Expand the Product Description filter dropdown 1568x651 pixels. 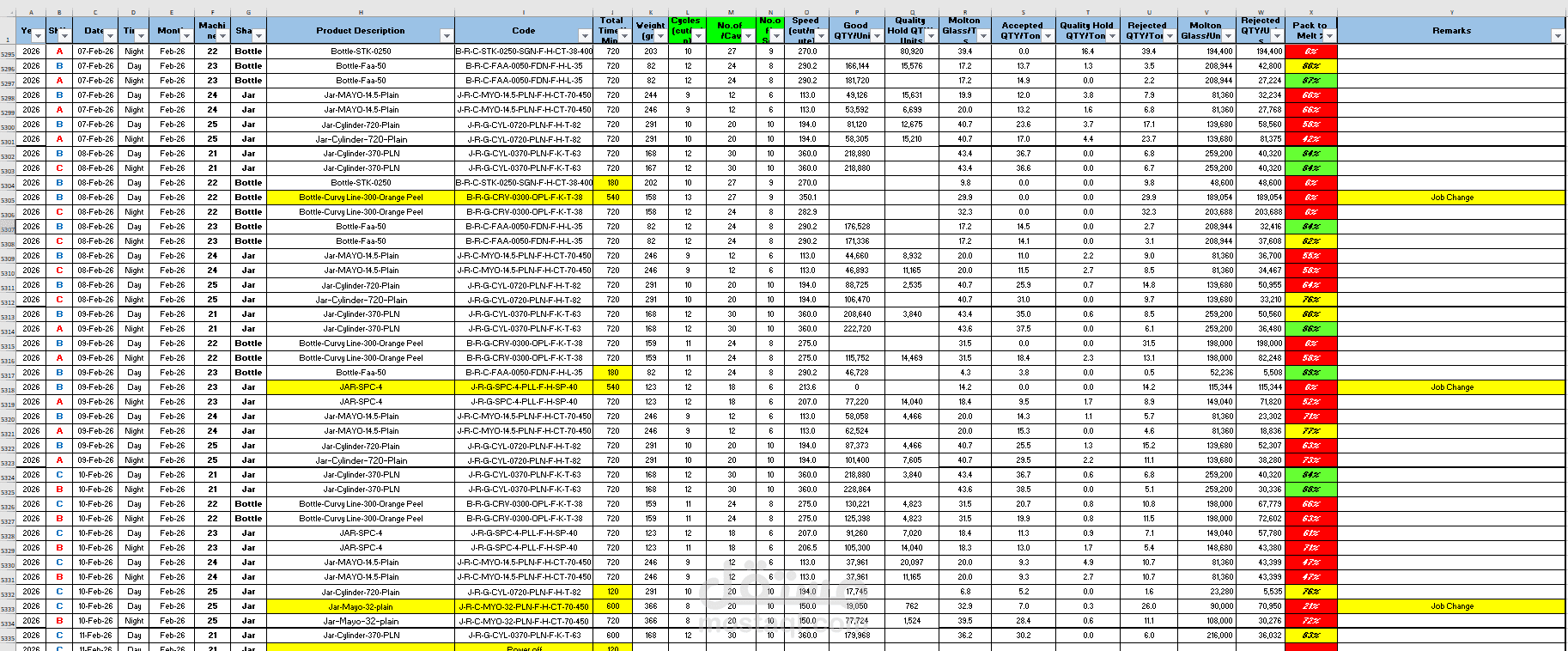point(447,36)
